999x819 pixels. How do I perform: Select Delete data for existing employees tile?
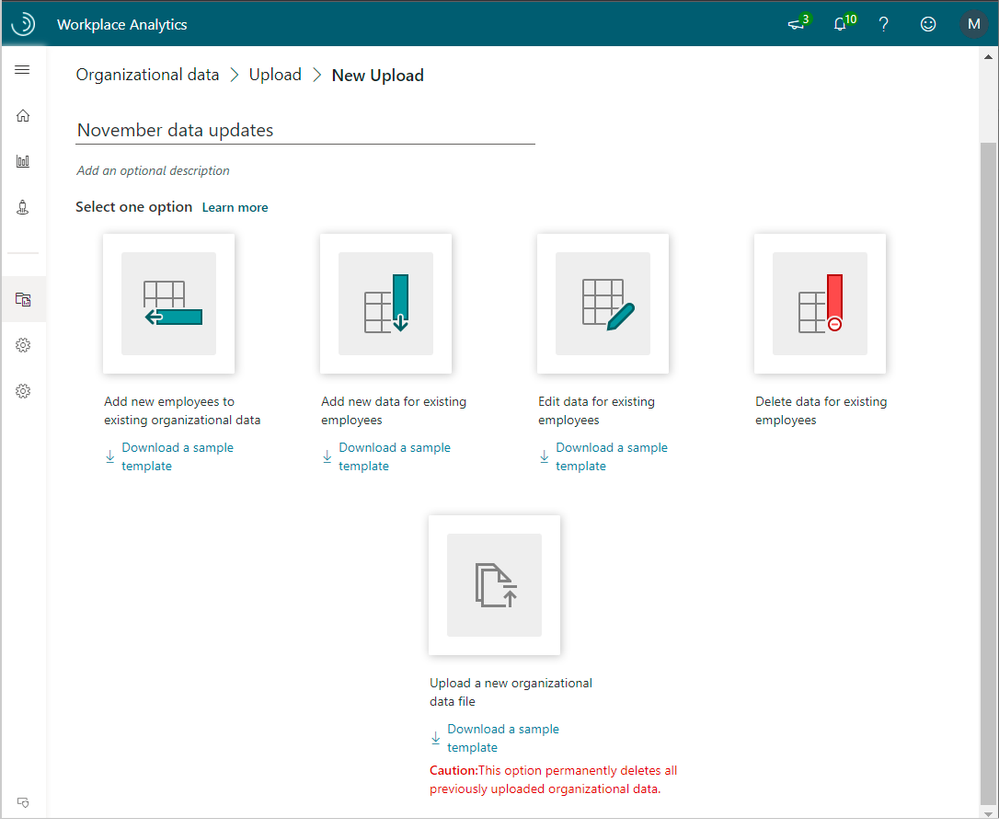pos(820,303)
